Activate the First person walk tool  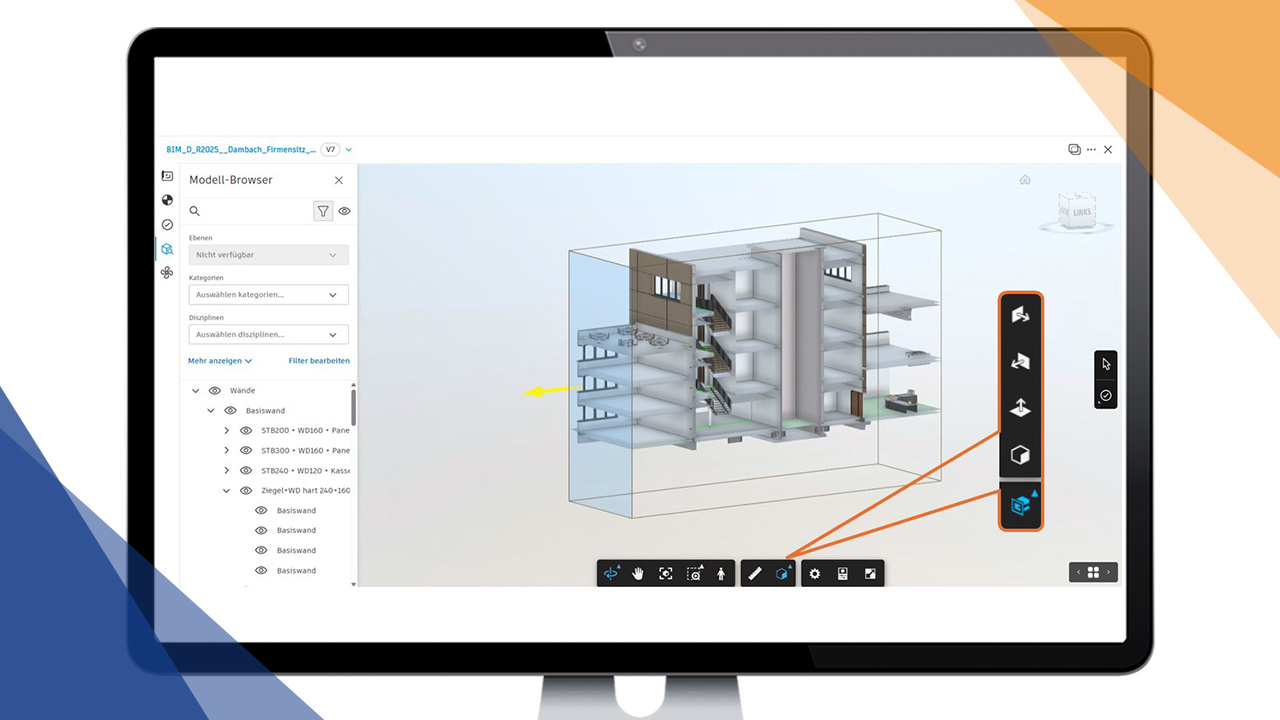click(721, 573)
